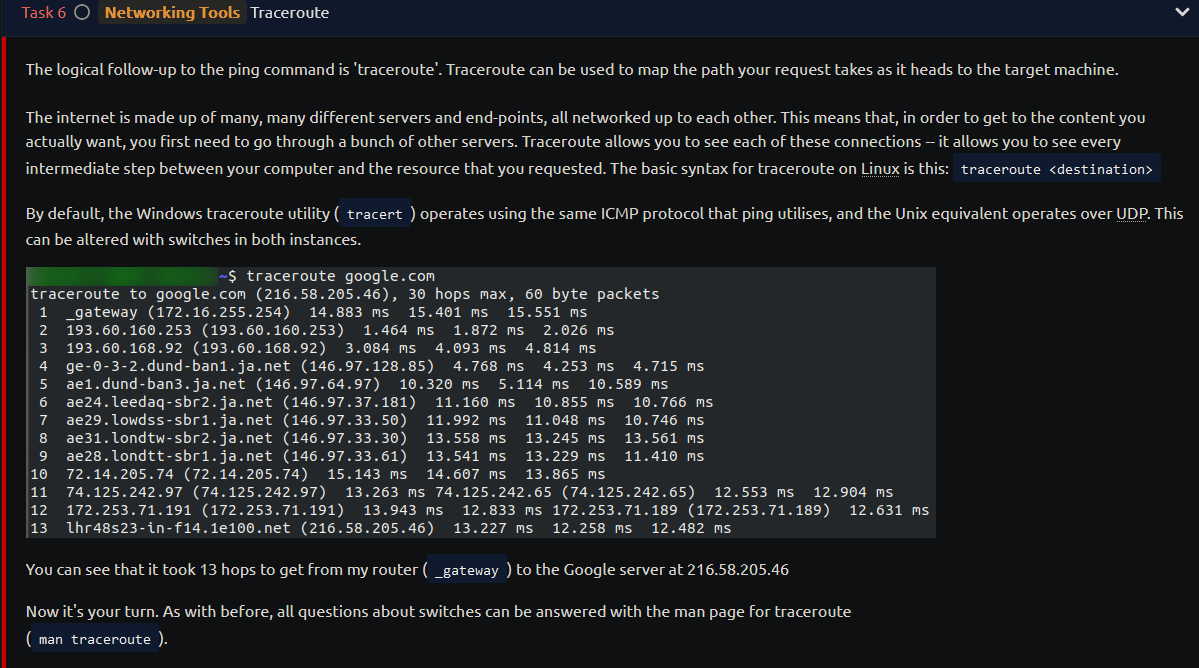
Task: Open the underlined UDP glossary term
Action: [x=1132, y=213]
